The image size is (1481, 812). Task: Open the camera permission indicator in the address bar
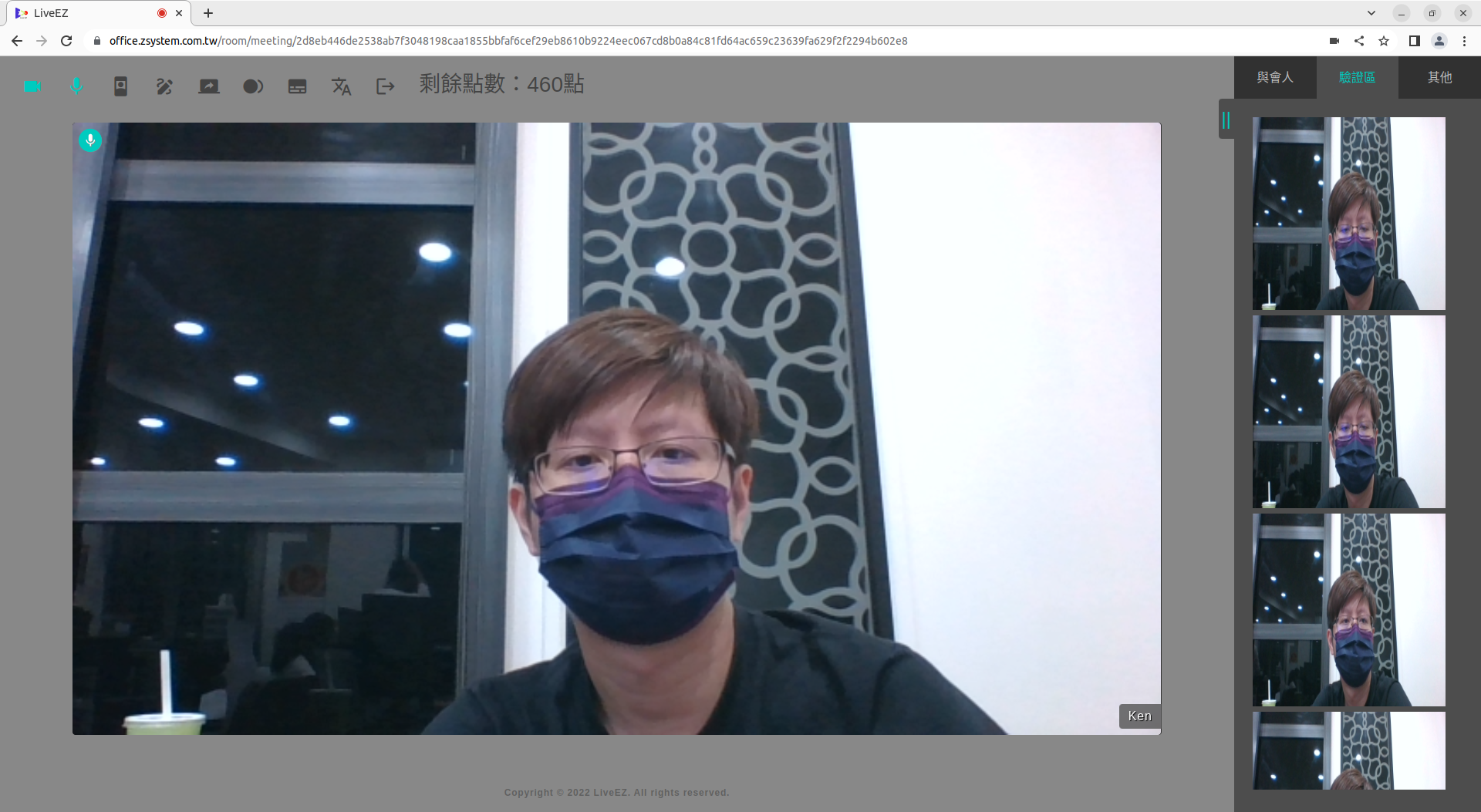pyautogui.click(x=1334, y=41)
